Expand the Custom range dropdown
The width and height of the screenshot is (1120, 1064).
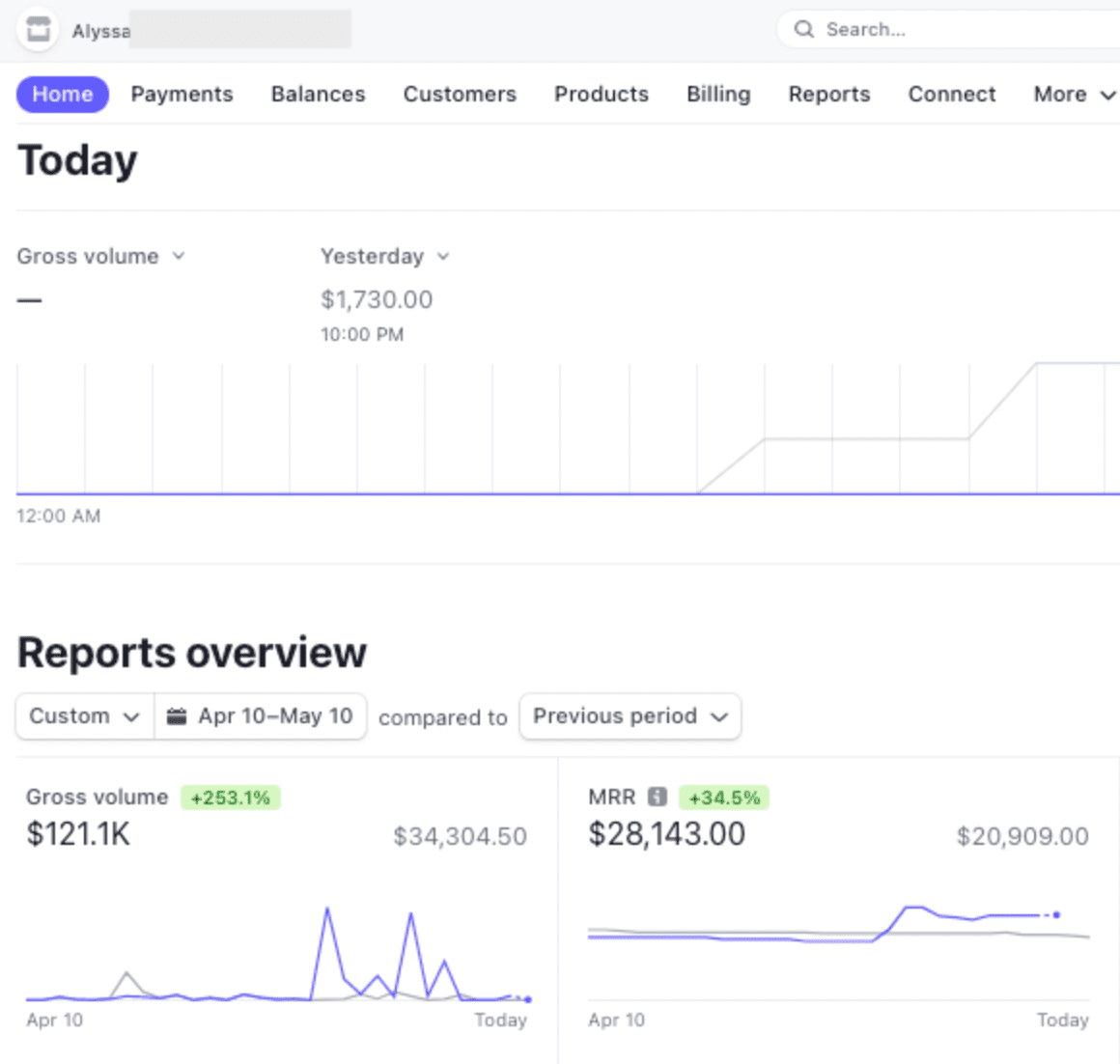85,716
